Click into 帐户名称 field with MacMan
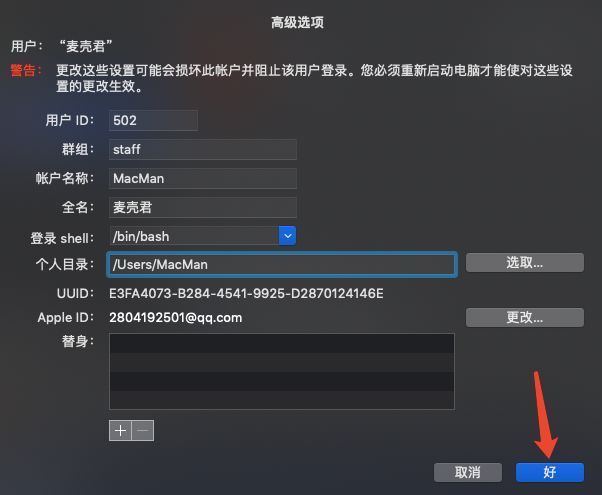The width and height of the screenshot is (602, 495). click(203, 179)
